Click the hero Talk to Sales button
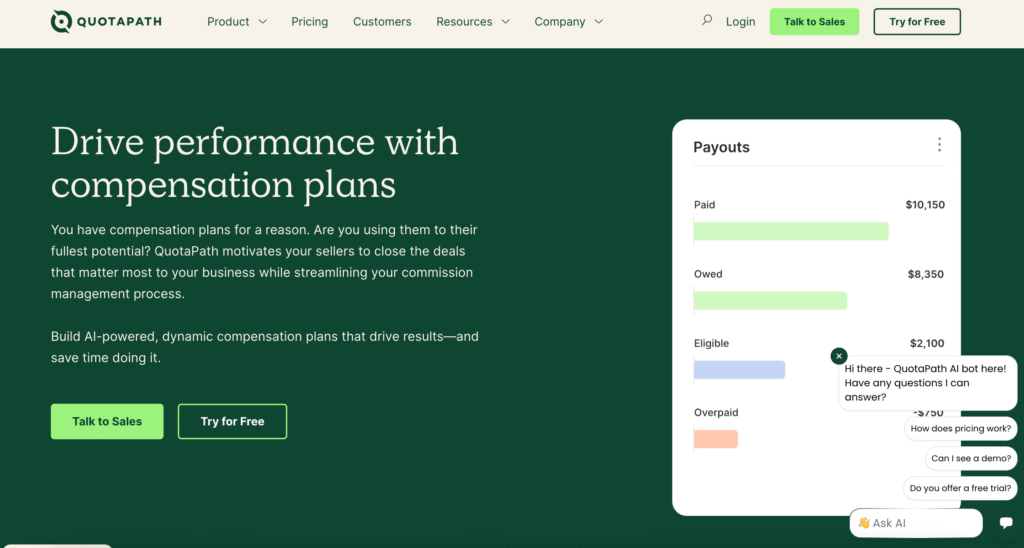The image size is (1024, 548). (x=107, y=421)
